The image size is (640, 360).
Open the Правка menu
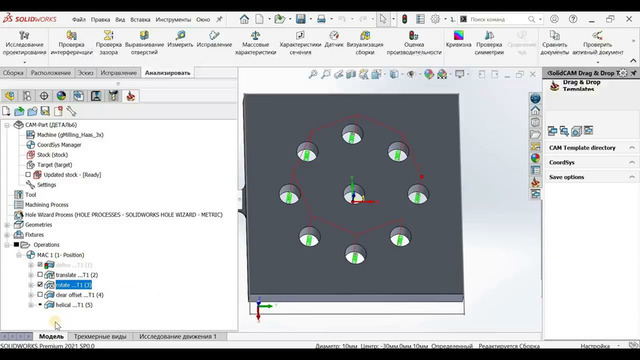100,19
